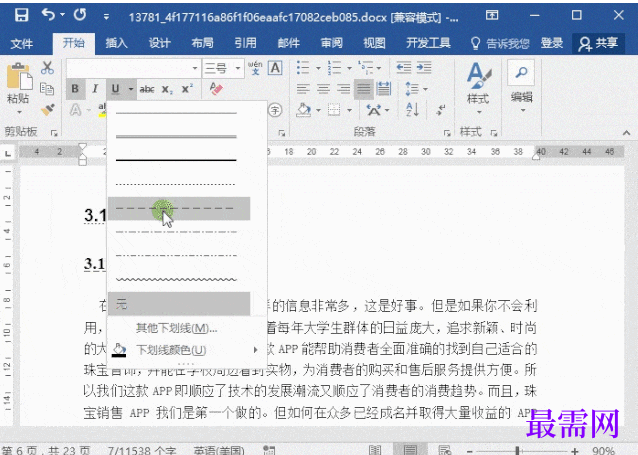Open the underline style dropdown arrow
The image size is (638, 455).
click(129, 89)
